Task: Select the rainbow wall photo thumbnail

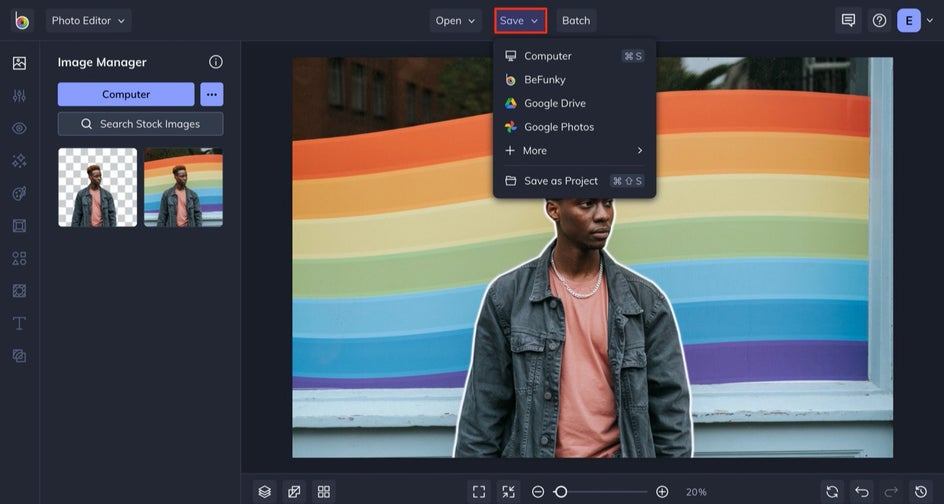Action: click(x=183, y=187)
